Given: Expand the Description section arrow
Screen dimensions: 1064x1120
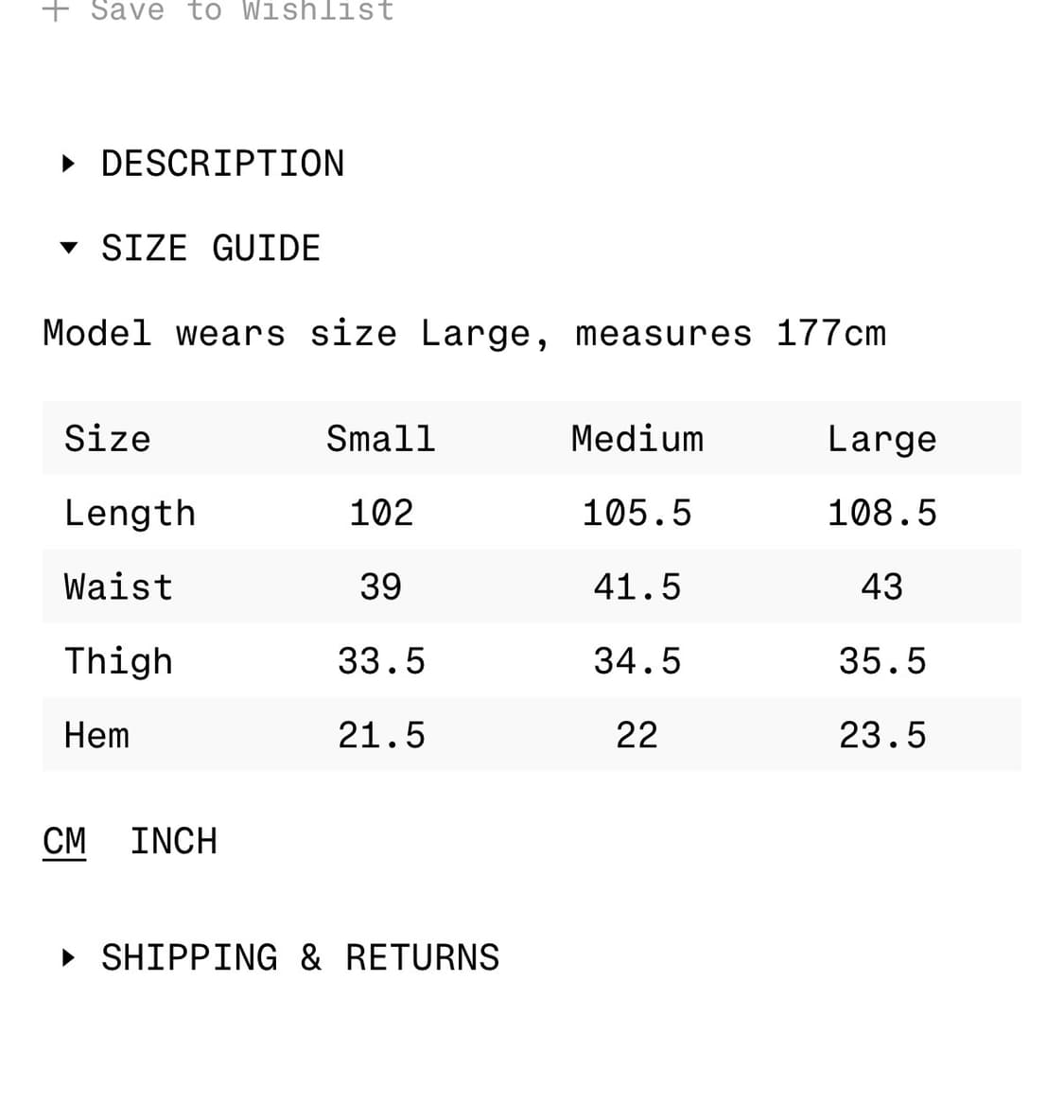Looking at the screenshot, I should pos(67,164).
